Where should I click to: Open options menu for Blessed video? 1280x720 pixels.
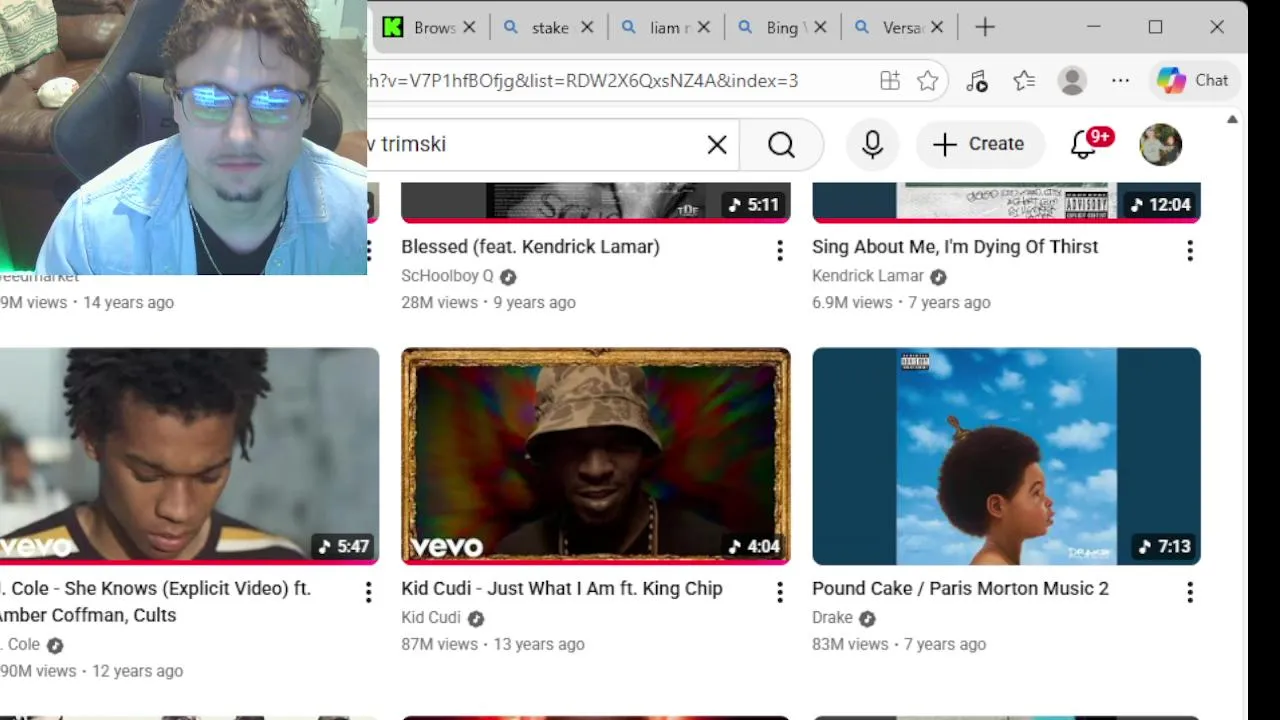click(780, 251)
